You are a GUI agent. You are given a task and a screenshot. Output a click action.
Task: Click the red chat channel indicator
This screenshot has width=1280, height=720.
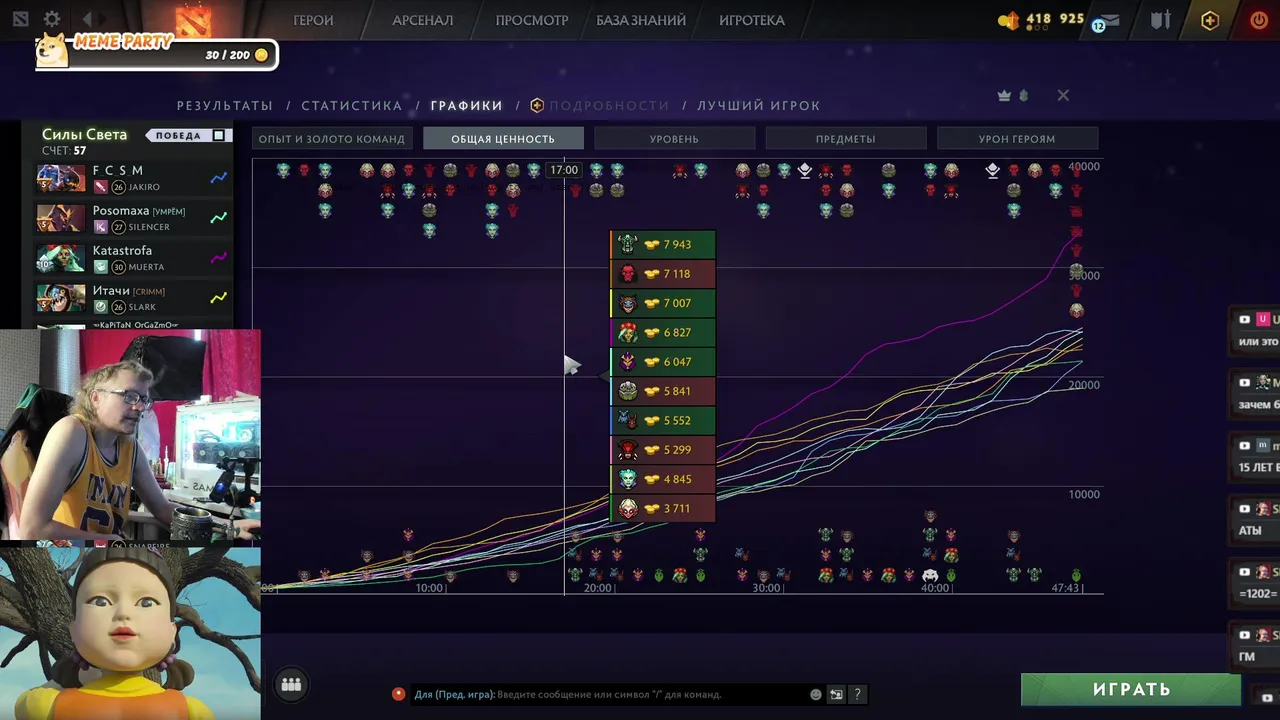(398, 694)
